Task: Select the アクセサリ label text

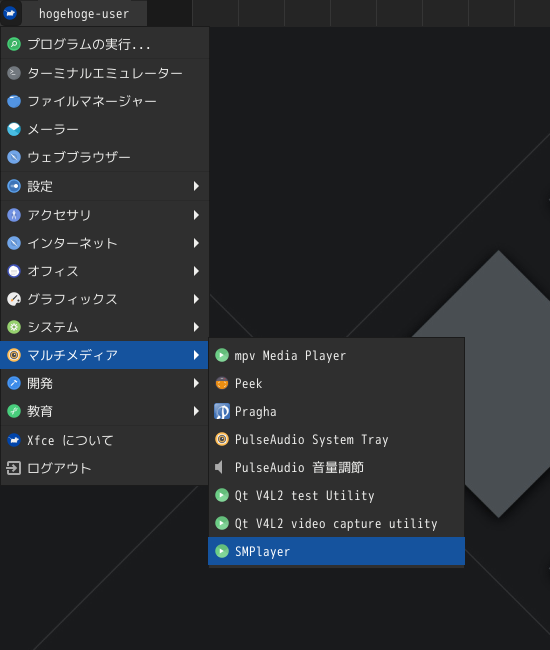Action: tap(59, 215)
